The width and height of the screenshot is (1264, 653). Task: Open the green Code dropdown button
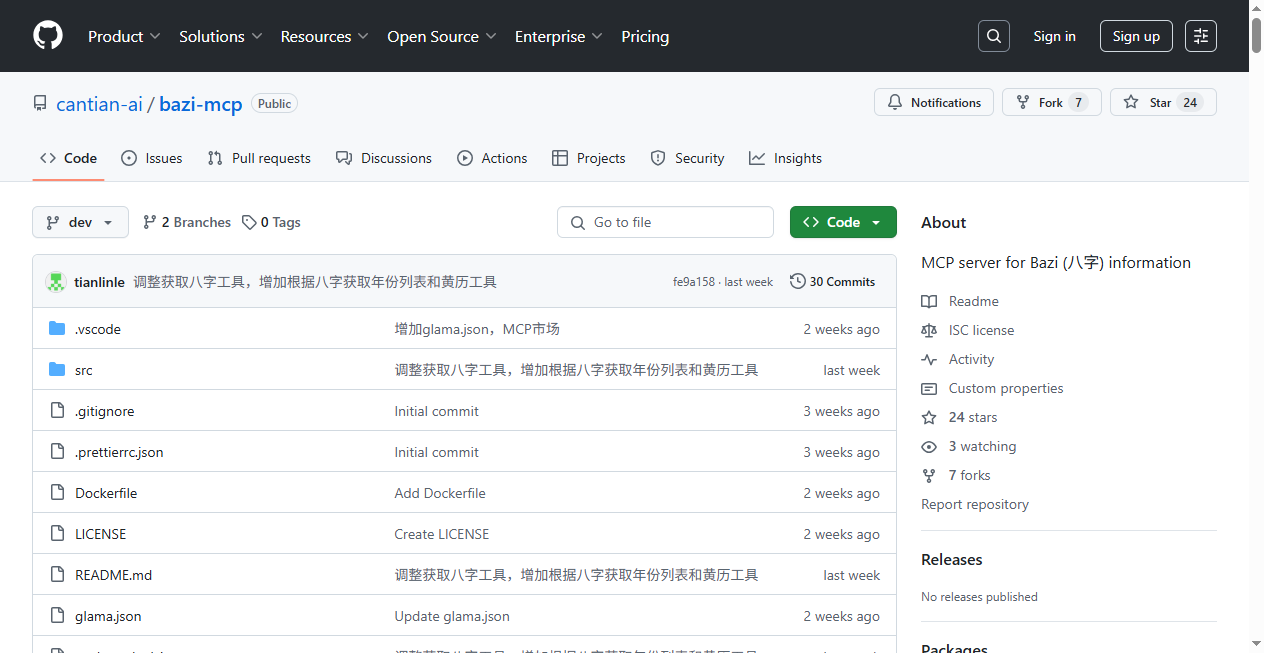coord(843,222)
